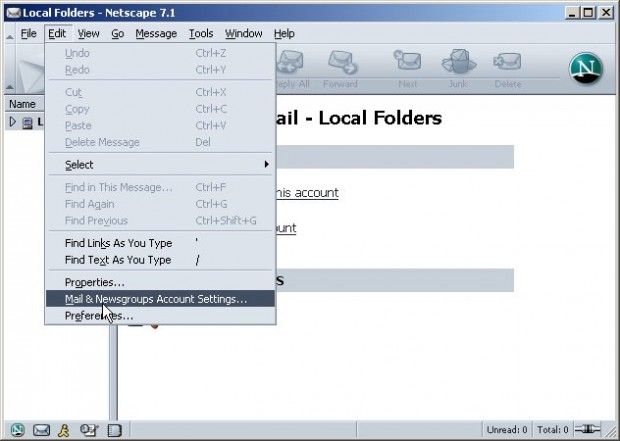Open the Tools menu
This screenshot has height=441, width=620.
201,34
